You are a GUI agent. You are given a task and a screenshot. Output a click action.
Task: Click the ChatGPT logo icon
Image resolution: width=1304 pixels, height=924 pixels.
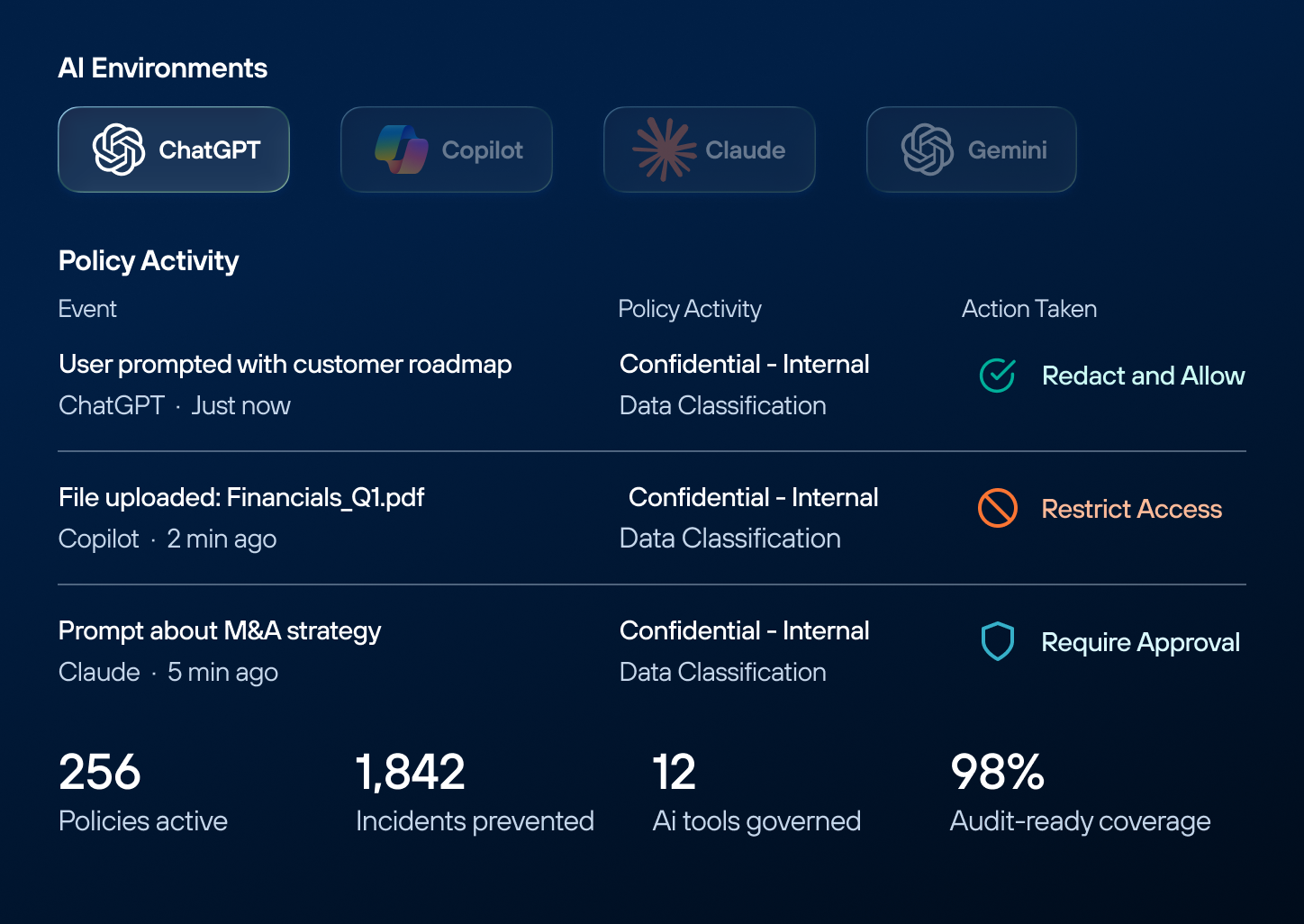(119, 149)
